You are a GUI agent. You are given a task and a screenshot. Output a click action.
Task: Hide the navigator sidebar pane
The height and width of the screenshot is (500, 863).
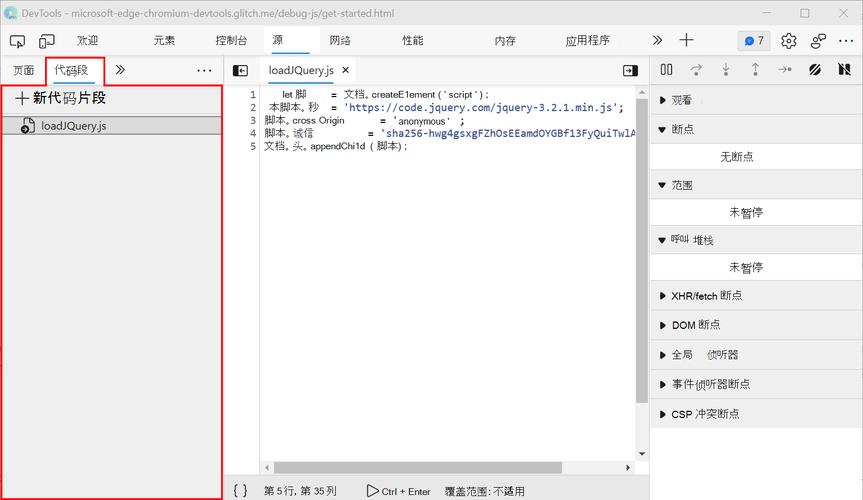[240, 71]
